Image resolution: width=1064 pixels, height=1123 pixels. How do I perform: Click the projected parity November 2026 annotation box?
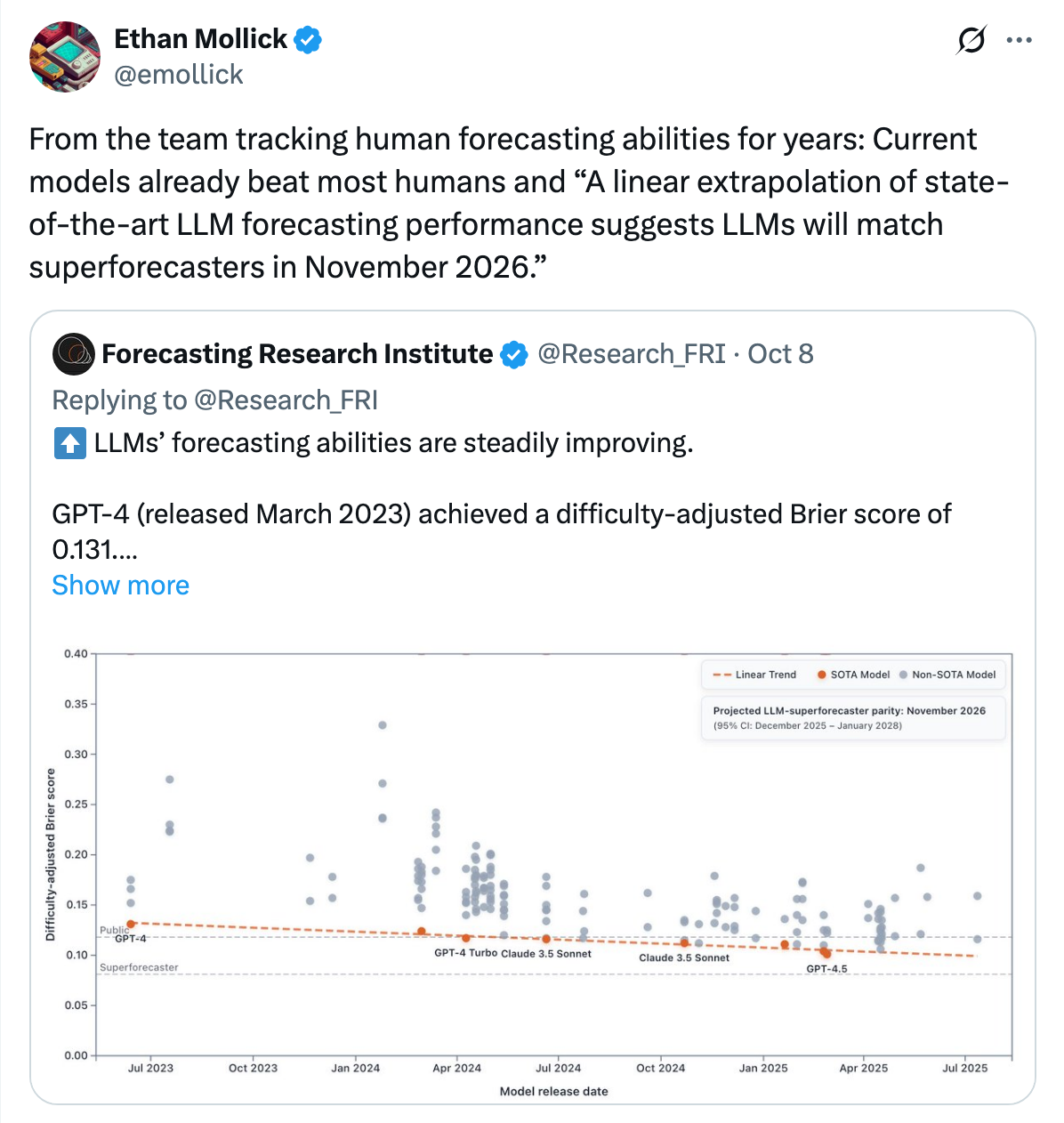tap(852, 717)
